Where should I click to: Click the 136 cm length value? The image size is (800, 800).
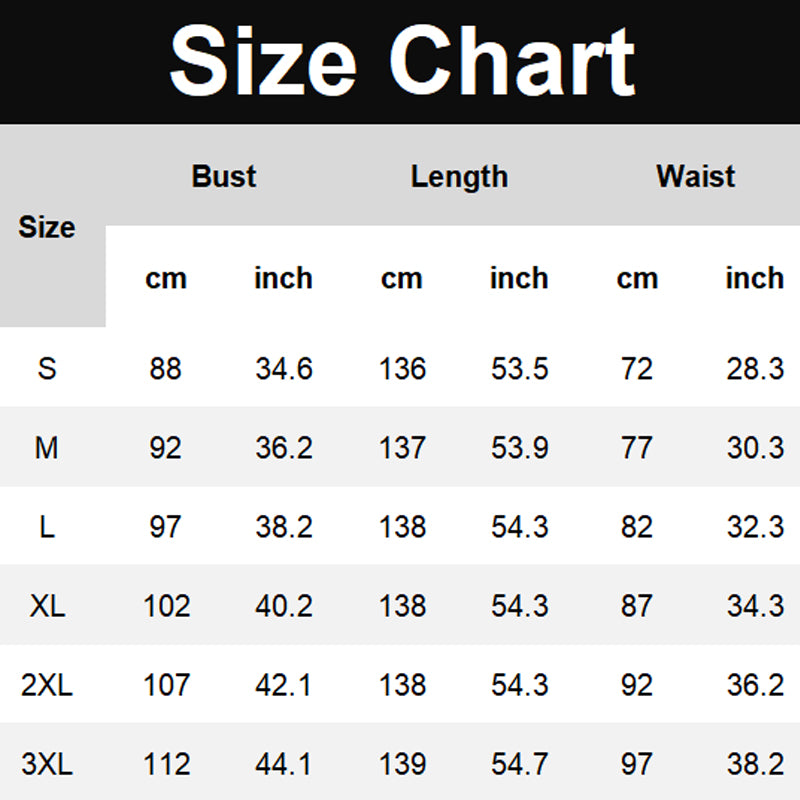[x=402, y=368]
